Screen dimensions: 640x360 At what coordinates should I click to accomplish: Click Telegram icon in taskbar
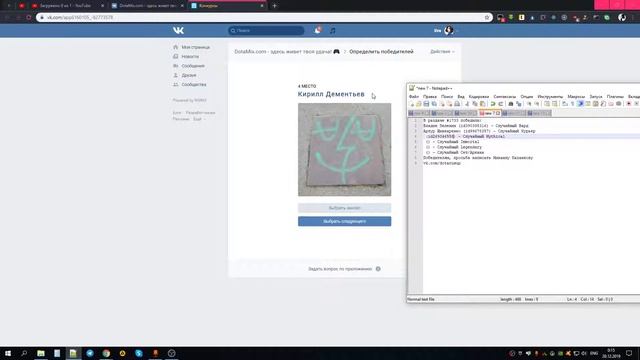90,353
